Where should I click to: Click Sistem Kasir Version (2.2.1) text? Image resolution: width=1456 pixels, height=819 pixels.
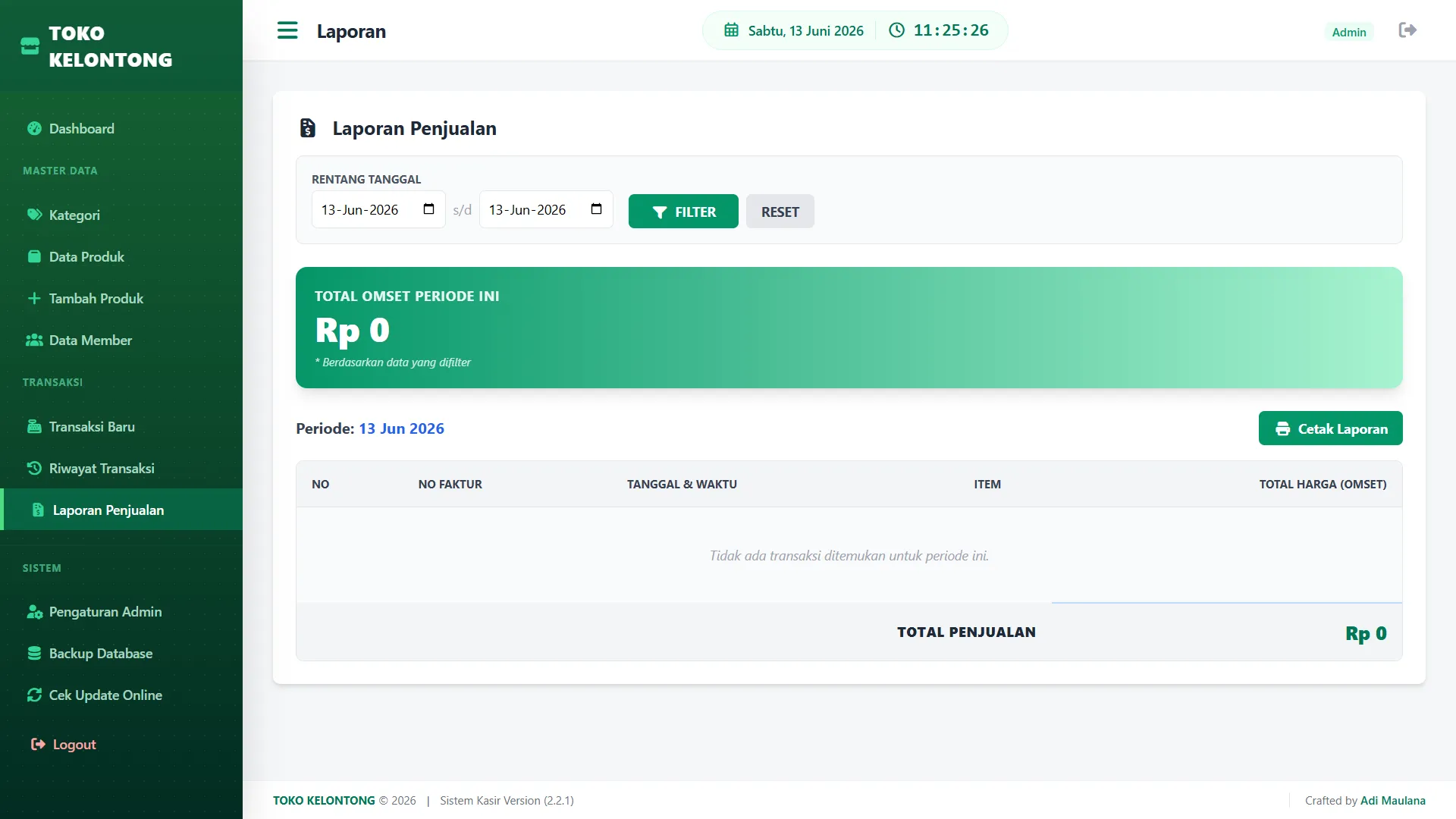(x=507, y=800)
